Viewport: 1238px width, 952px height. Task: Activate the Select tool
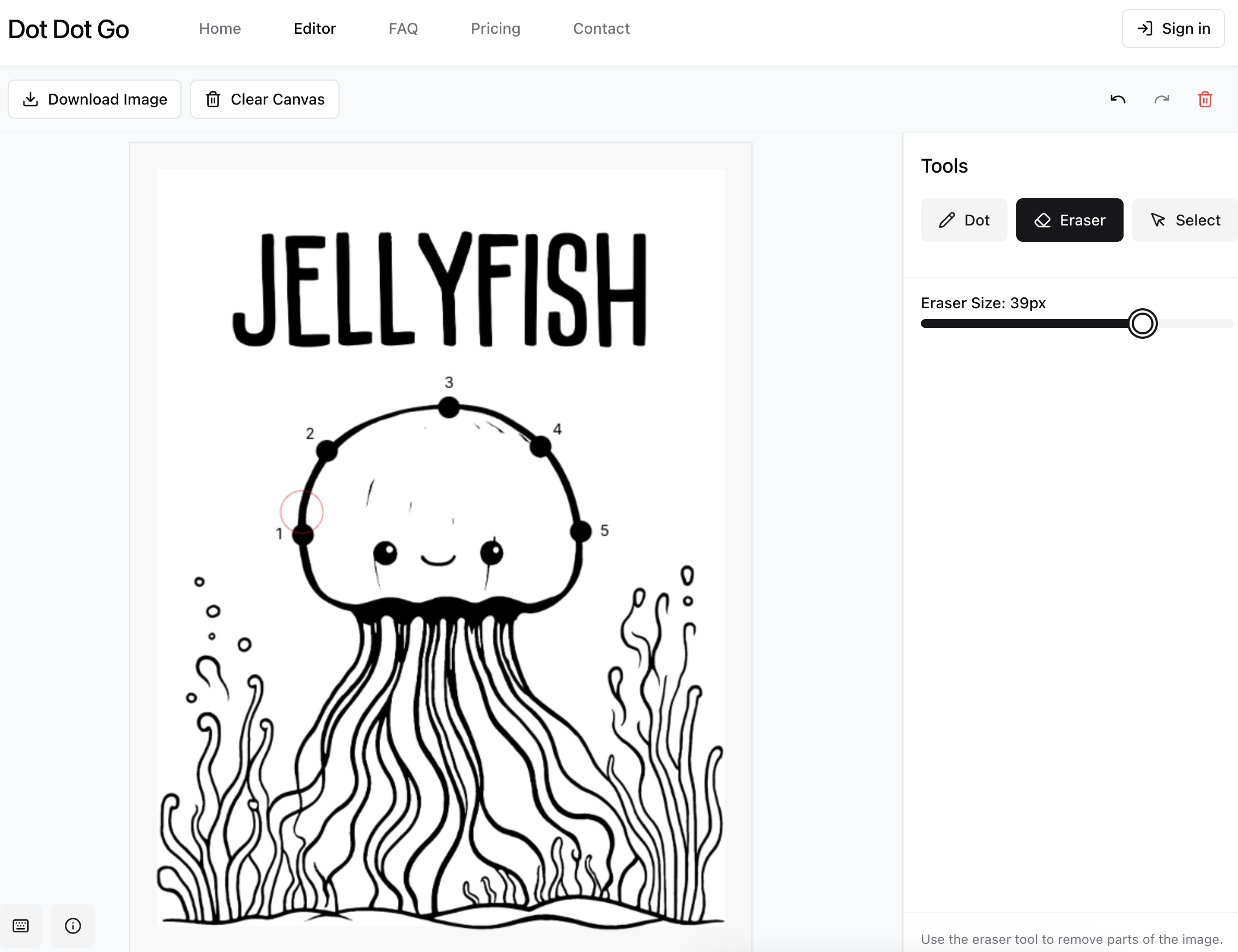point(1184,220)
